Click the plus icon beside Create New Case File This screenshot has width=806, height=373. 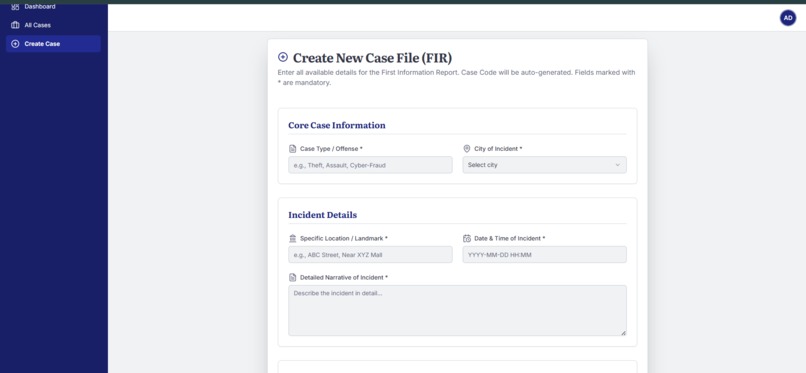[283, 57]
